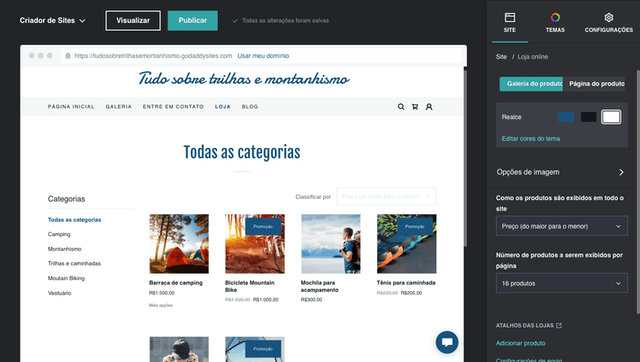Click the Visualizar button

tap(133, 20)
